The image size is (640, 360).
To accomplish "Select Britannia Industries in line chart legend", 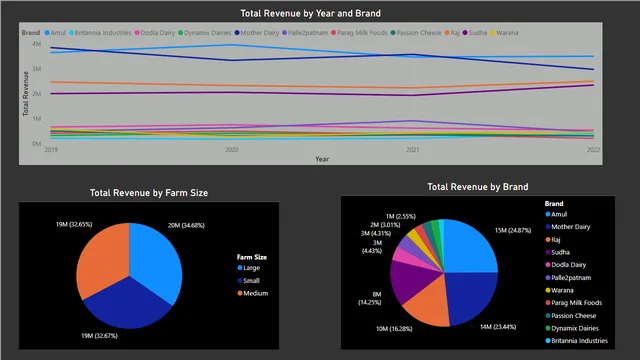I will tap(100, 33).
